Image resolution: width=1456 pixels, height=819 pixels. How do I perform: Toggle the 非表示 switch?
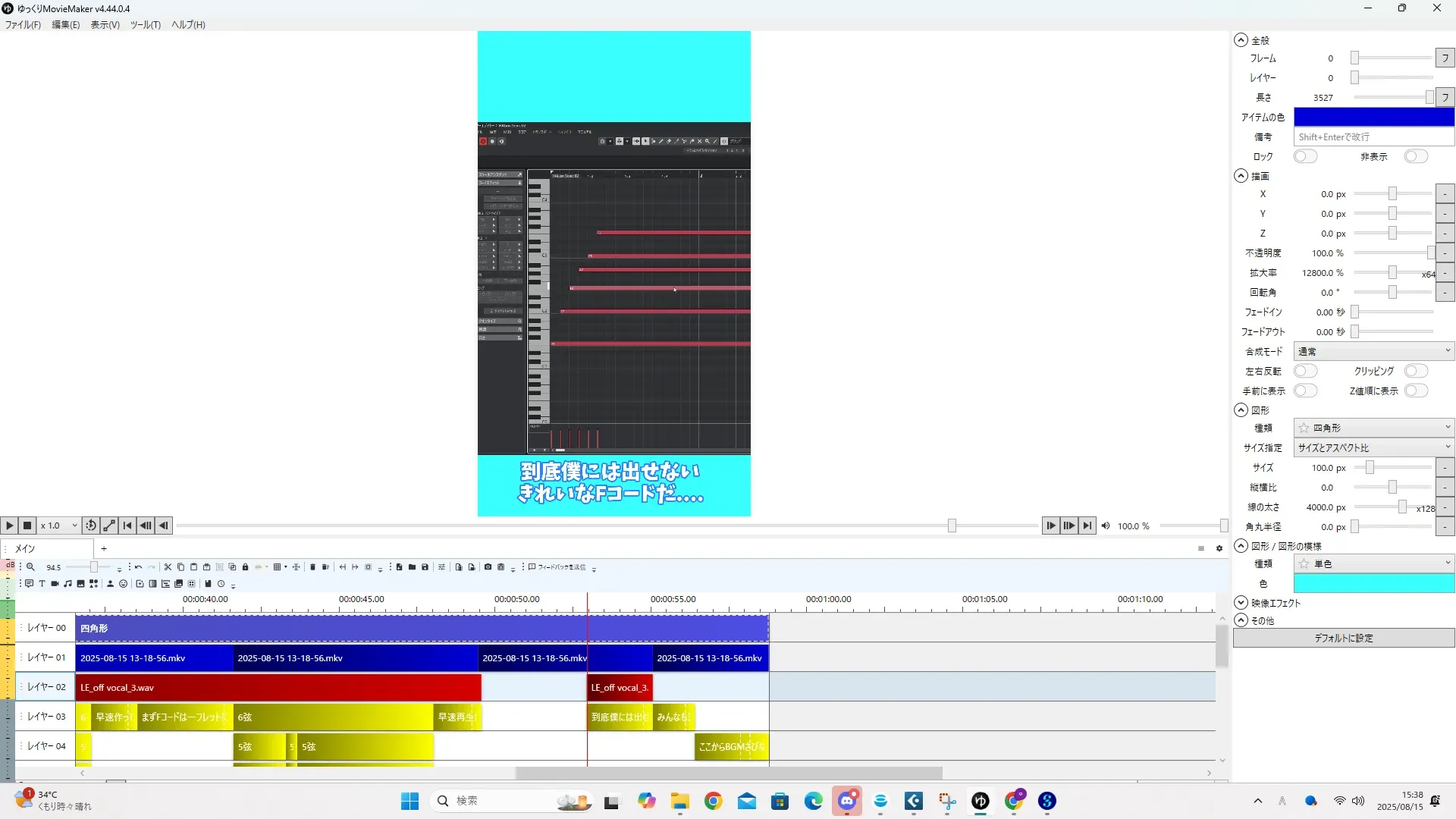coord(1415,157)
